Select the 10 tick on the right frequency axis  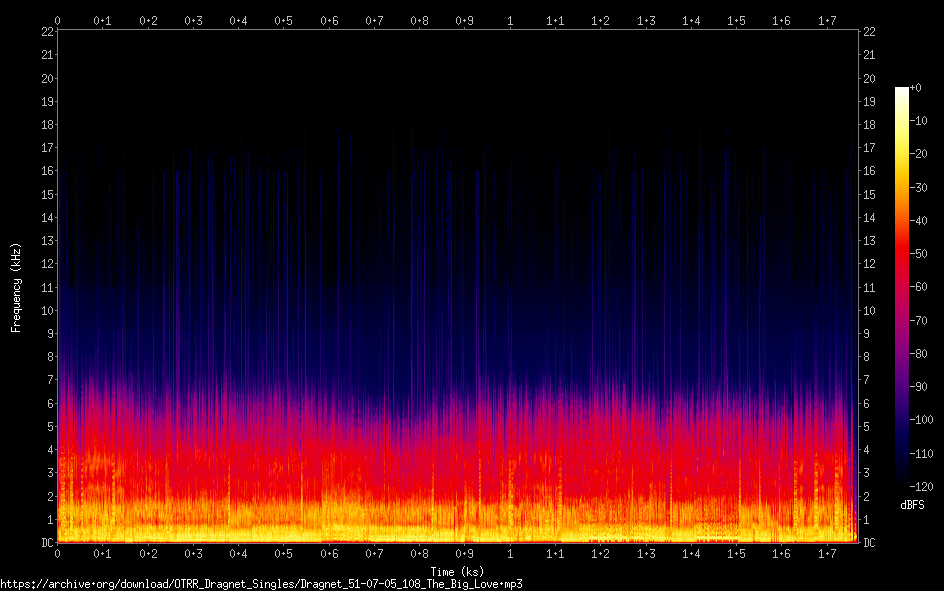point(869,311)
